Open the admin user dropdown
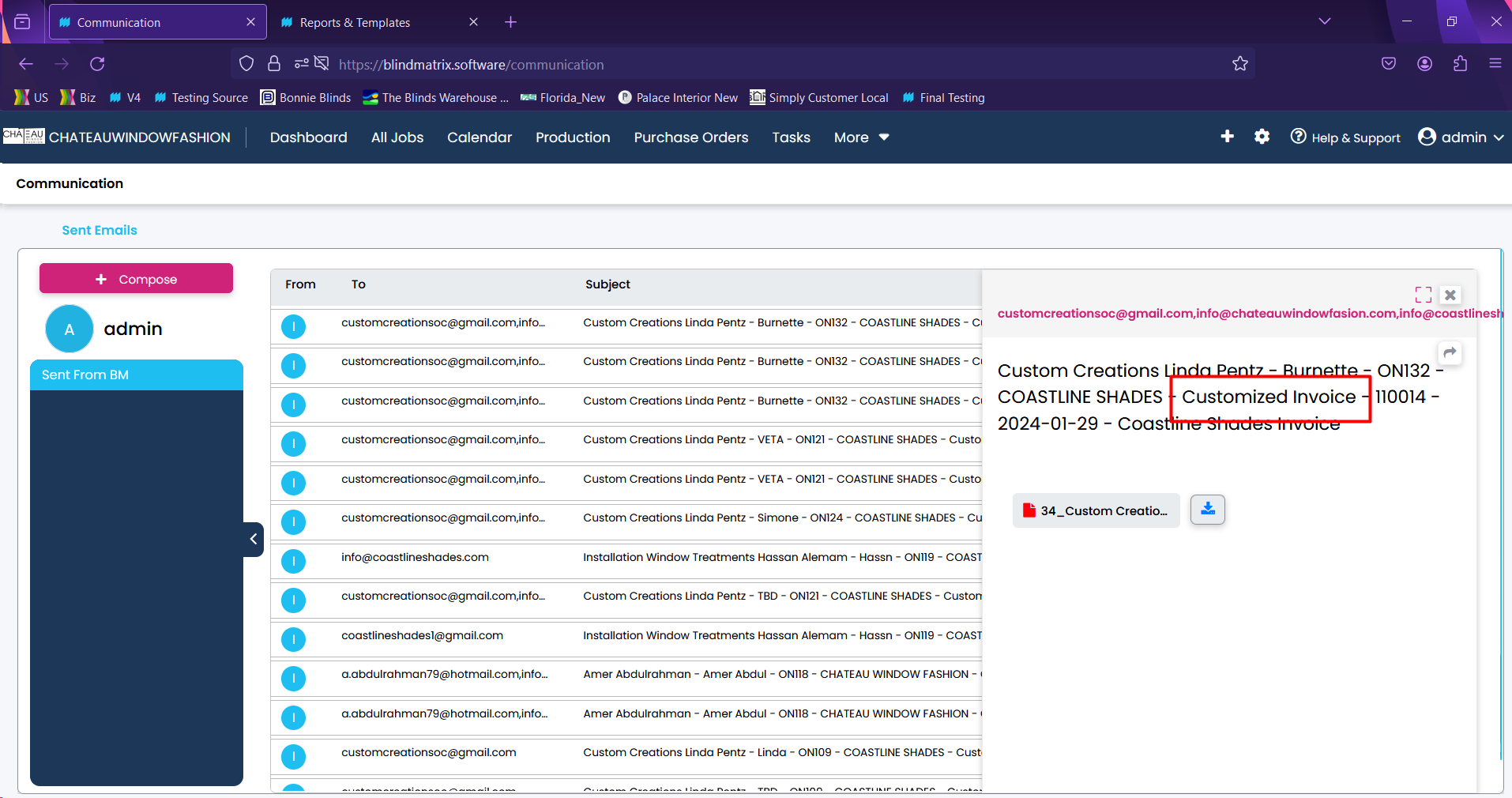The image size is (1512, 798). [x=1461, y=137]
